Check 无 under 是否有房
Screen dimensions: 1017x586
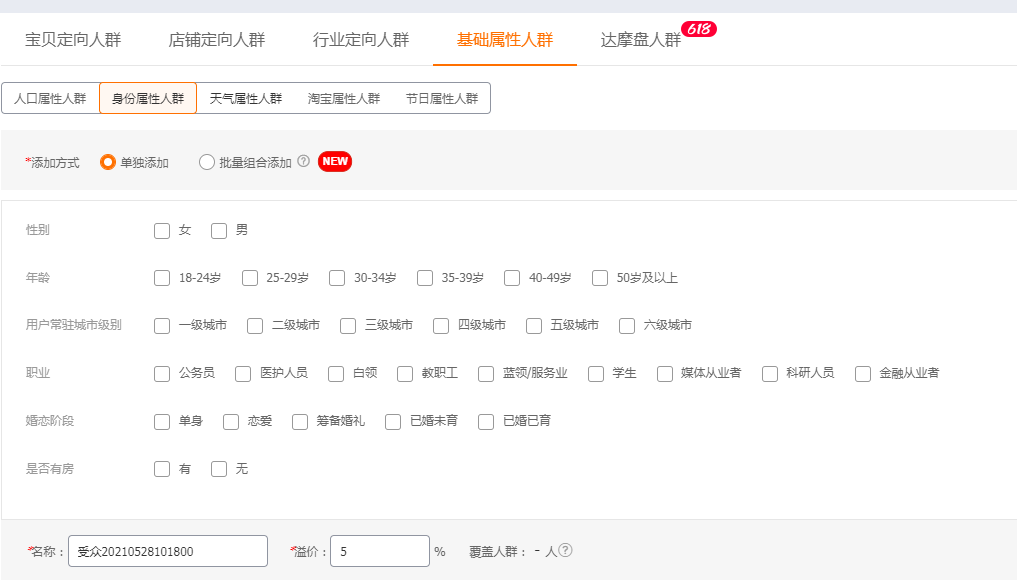pyautogui.click(x=219, y=469)
